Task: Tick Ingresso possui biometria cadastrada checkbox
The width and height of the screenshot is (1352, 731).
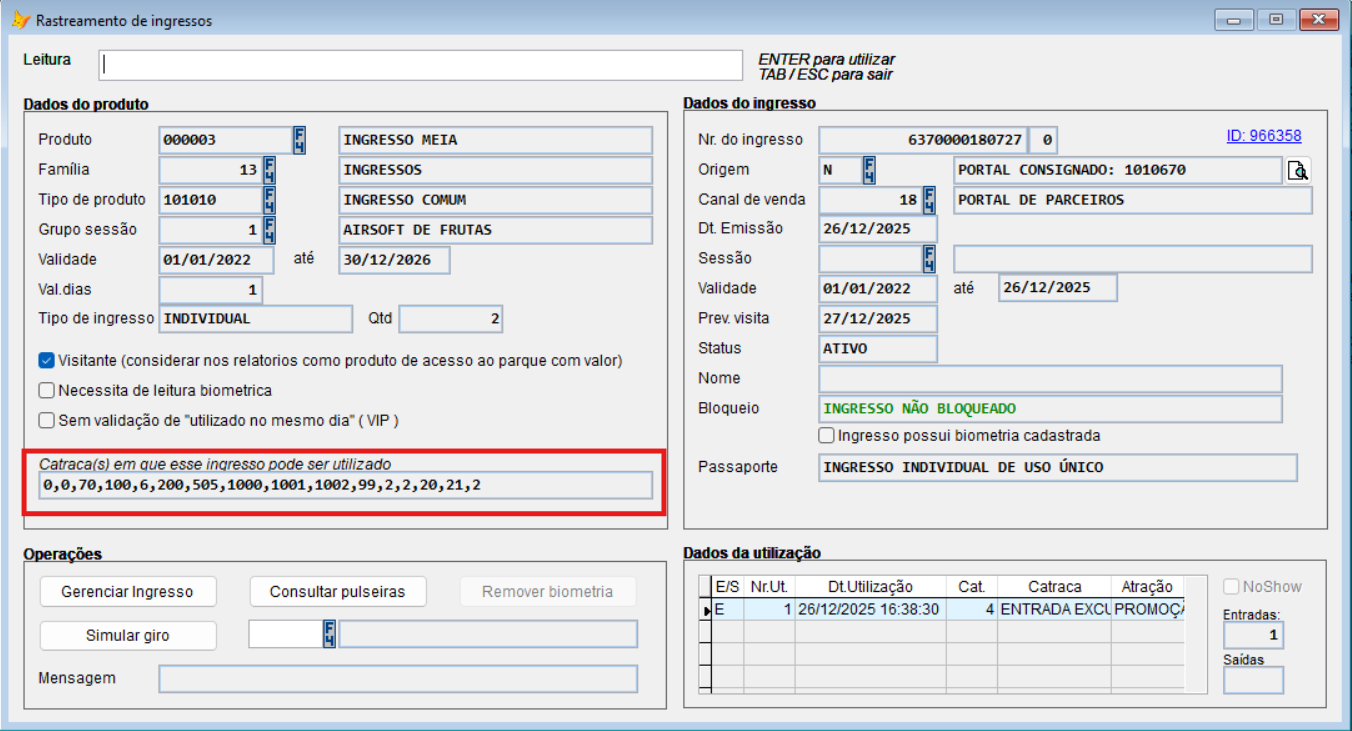Action: point(826,436)
